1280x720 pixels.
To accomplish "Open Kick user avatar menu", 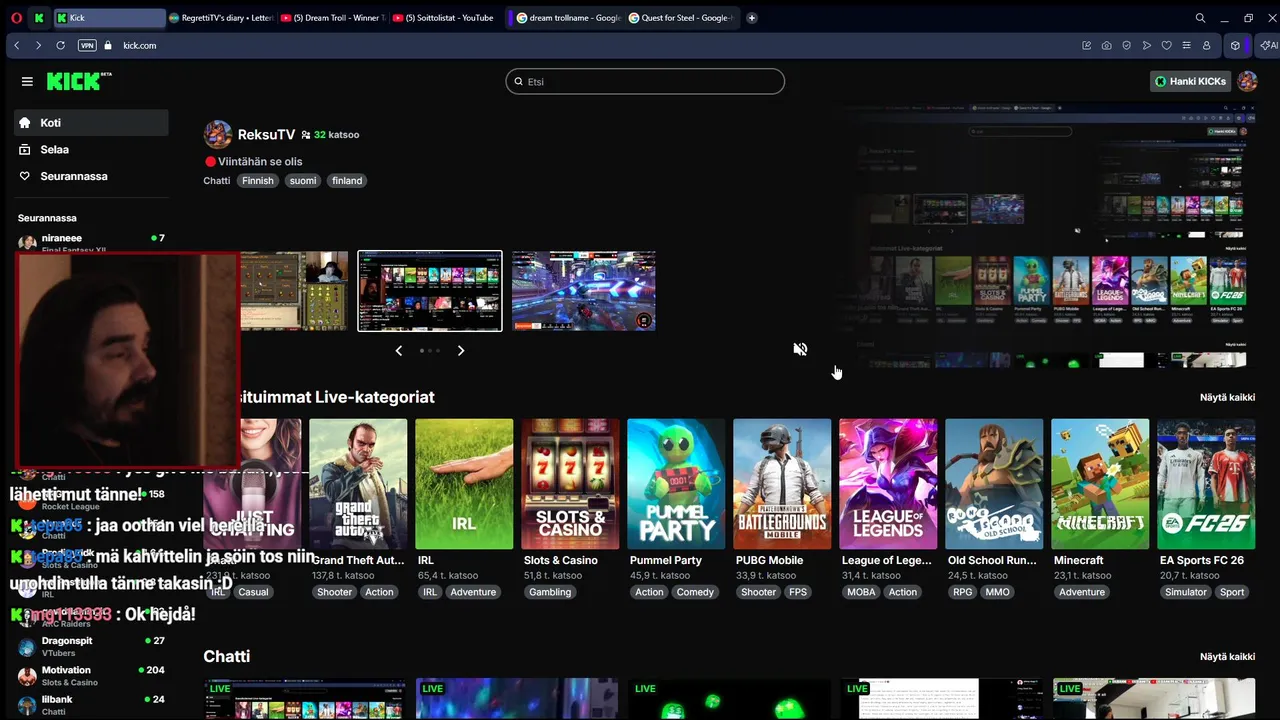I will (1247, 81).
